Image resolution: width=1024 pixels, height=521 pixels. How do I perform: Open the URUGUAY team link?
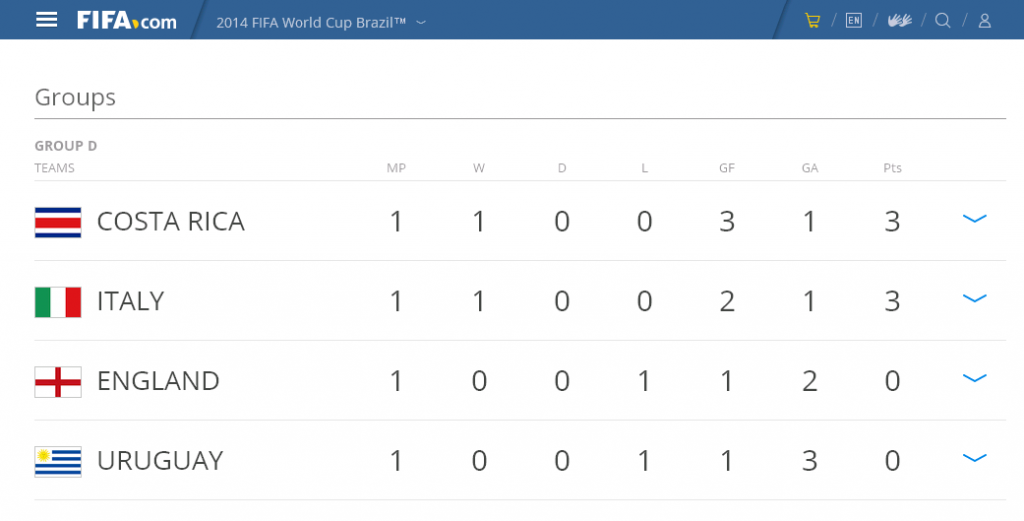pos(160,461)
